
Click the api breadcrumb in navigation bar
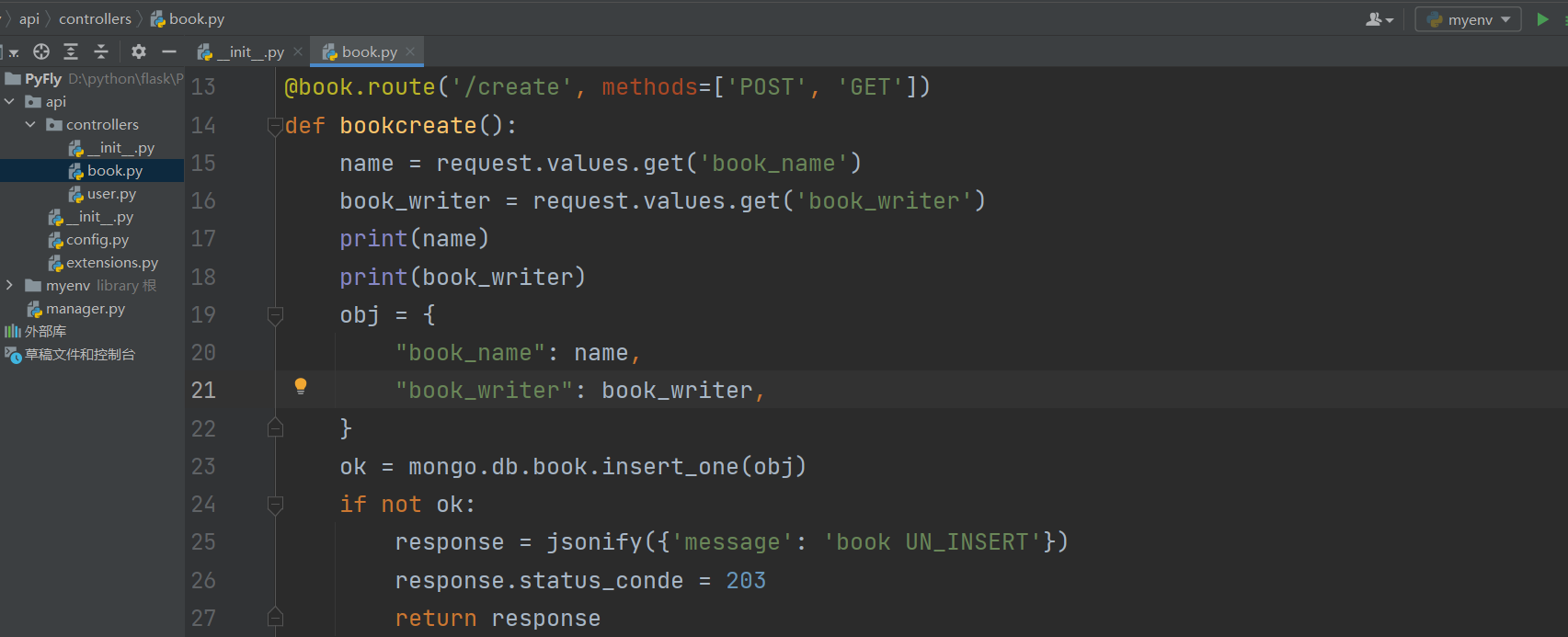tap(29, 18)
